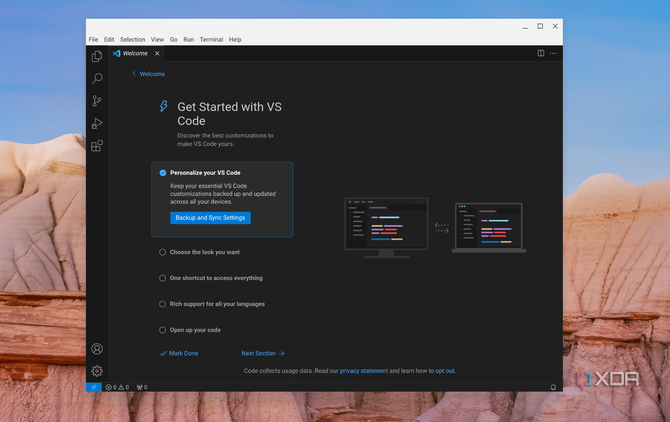Click the Mark Done link

point(179,354)
